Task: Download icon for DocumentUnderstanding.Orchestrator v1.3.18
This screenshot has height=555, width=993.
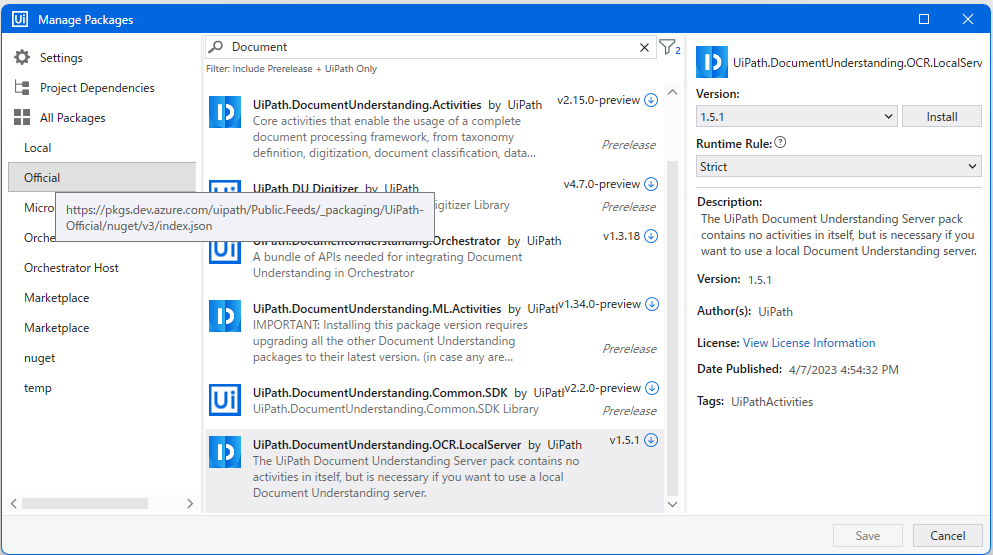Action: point(651,236)
